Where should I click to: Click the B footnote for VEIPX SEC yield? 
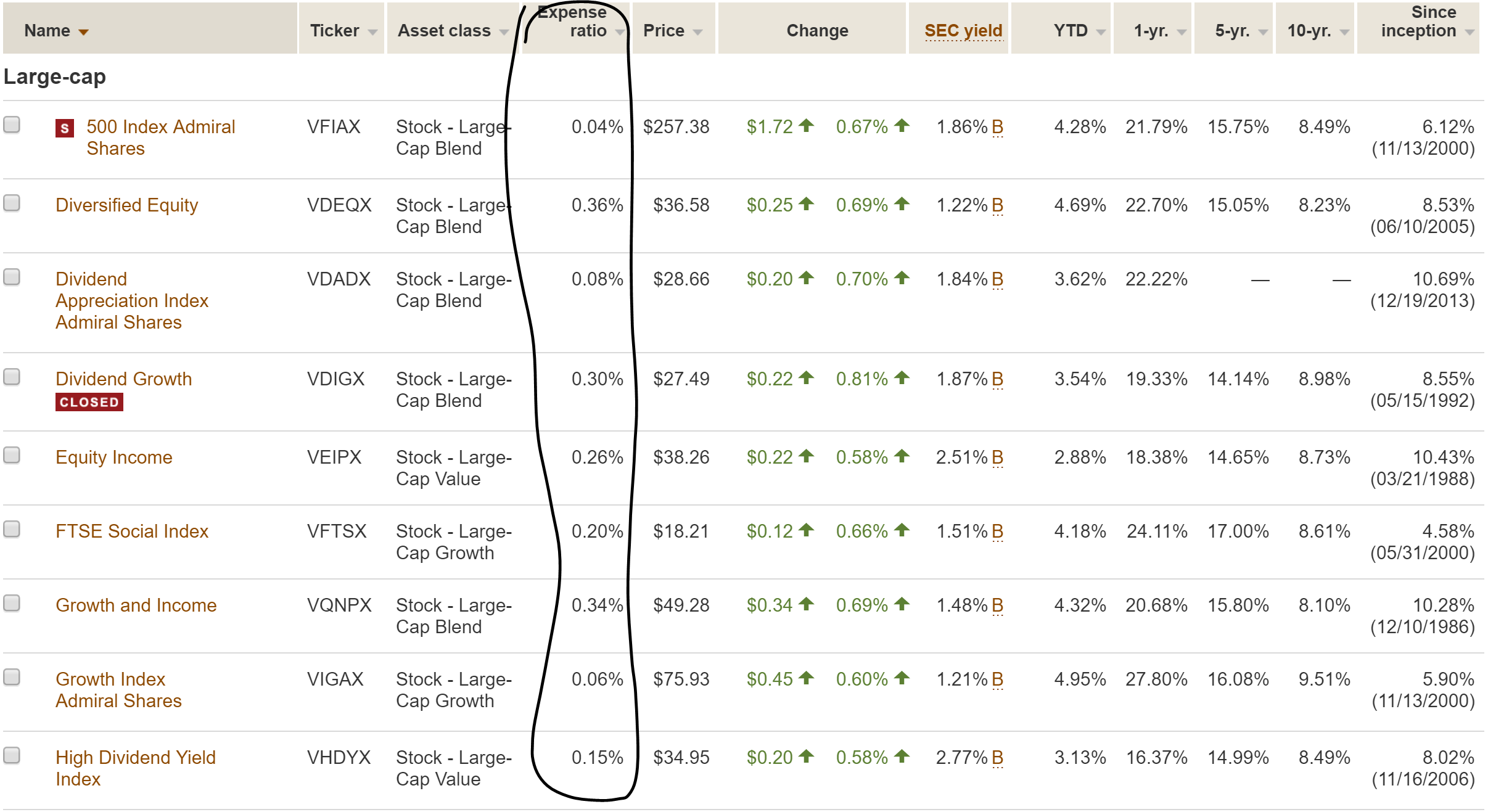[x=997, y=457]
